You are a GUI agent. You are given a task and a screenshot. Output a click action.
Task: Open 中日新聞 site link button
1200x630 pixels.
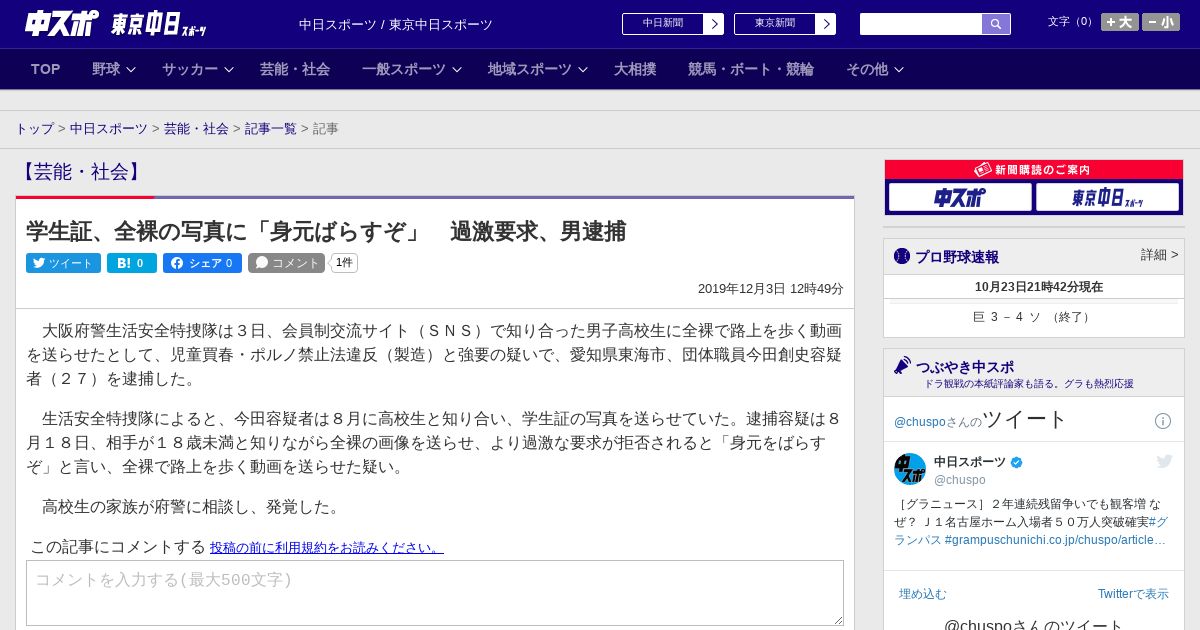(x=663, y=24)
